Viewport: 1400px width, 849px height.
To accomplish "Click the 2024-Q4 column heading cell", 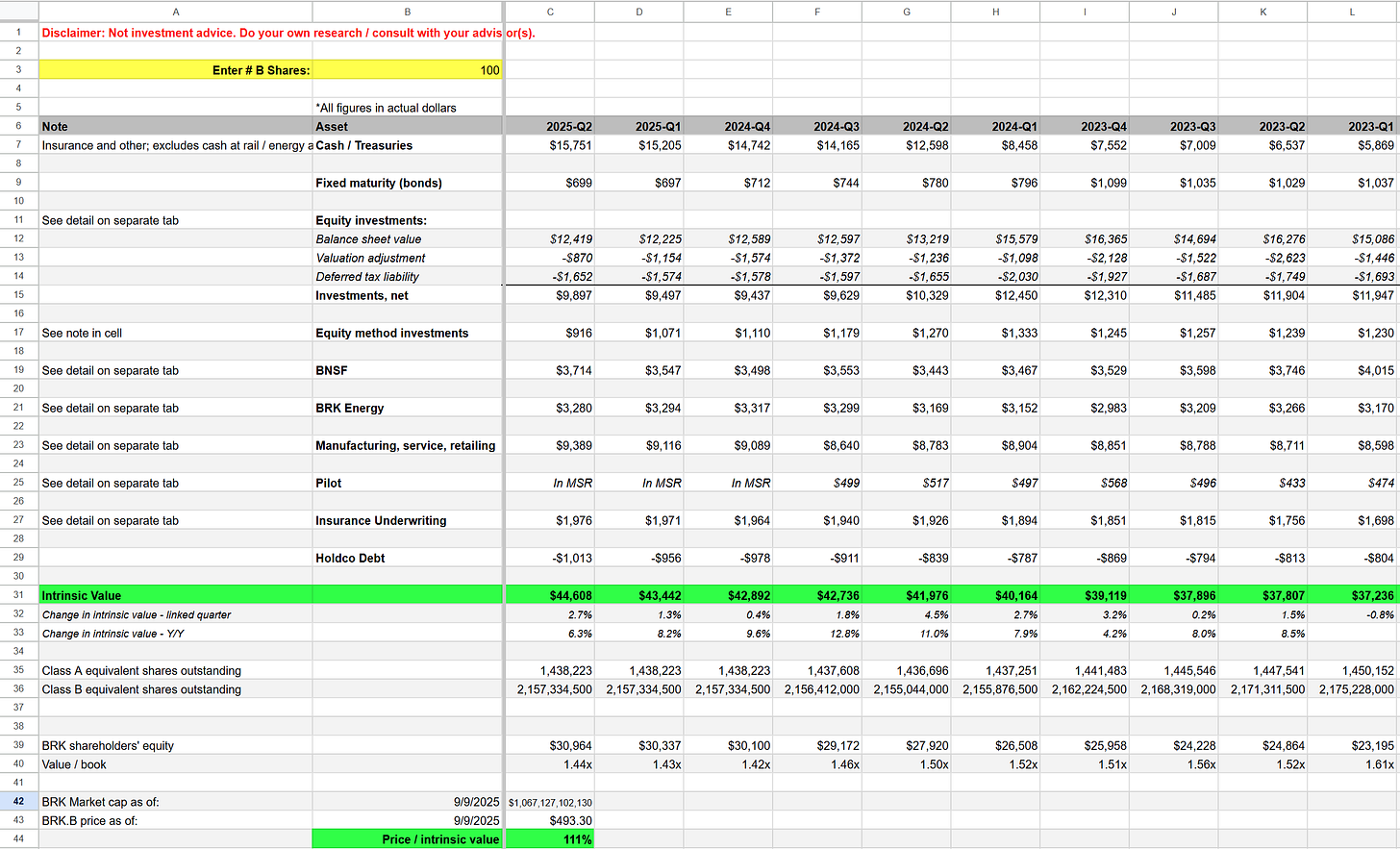I will tap(728, 126).
